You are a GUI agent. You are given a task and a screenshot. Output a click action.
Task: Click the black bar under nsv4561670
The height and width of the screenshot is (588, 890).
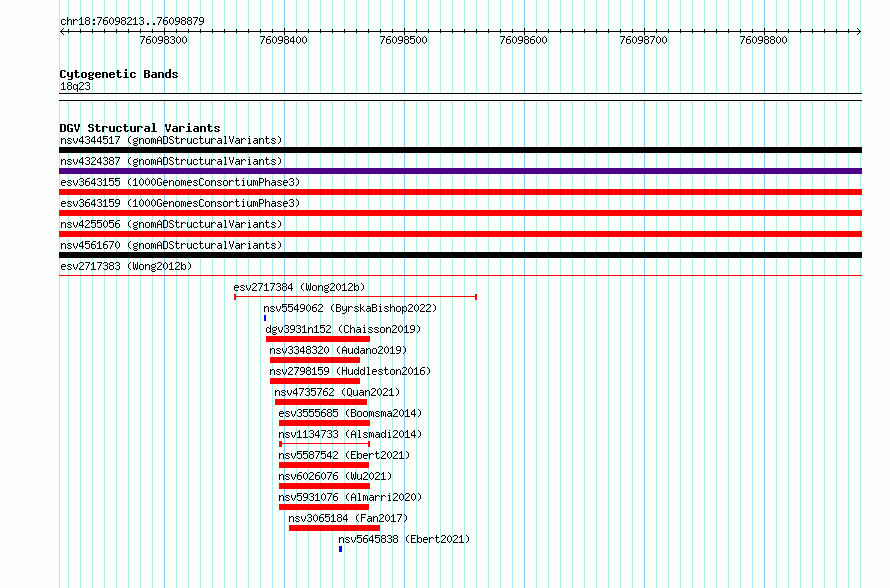click(x=460, y=255)
